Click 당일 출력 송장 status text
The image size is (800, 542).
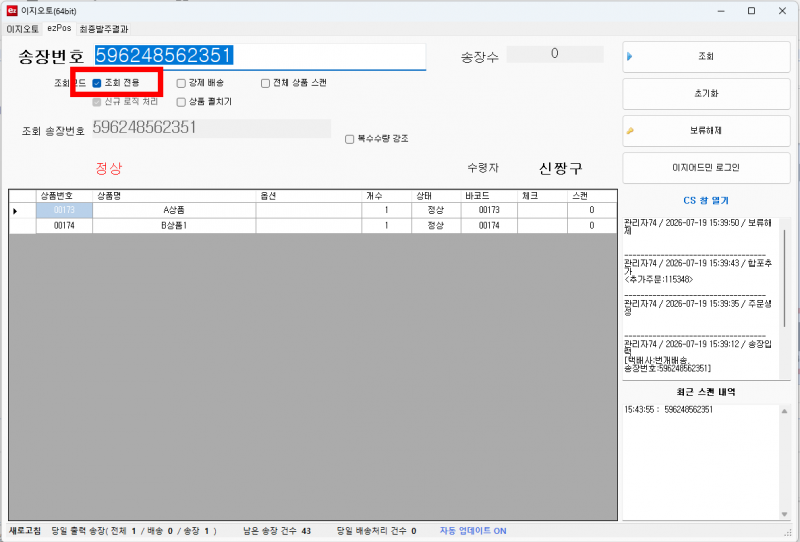pos(134,531)
